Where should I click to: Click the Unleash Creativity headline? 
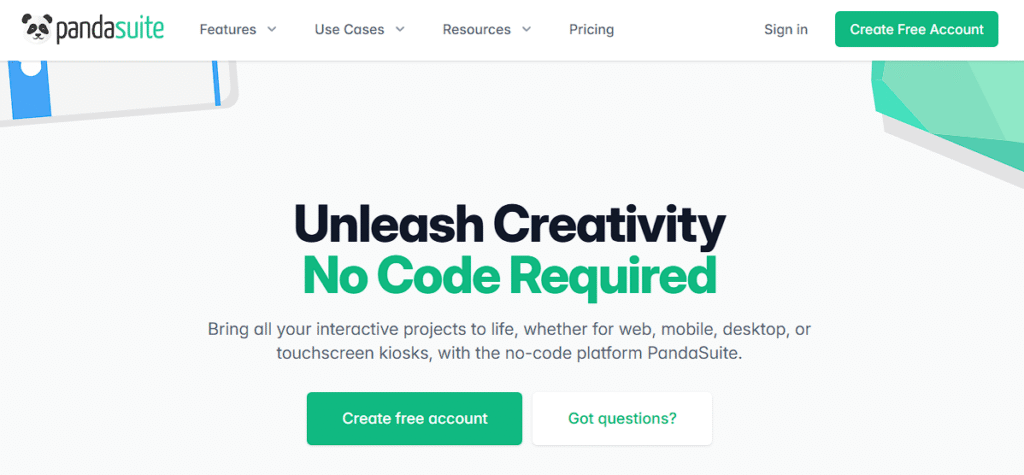coord(510,225)
